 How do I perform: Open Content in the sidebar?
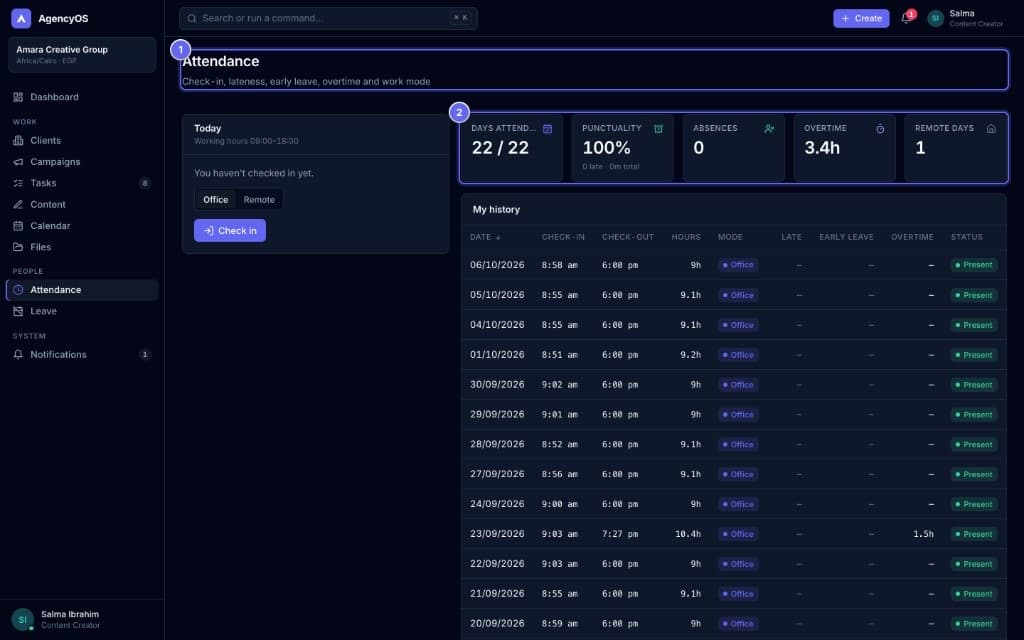coord(82,204)
